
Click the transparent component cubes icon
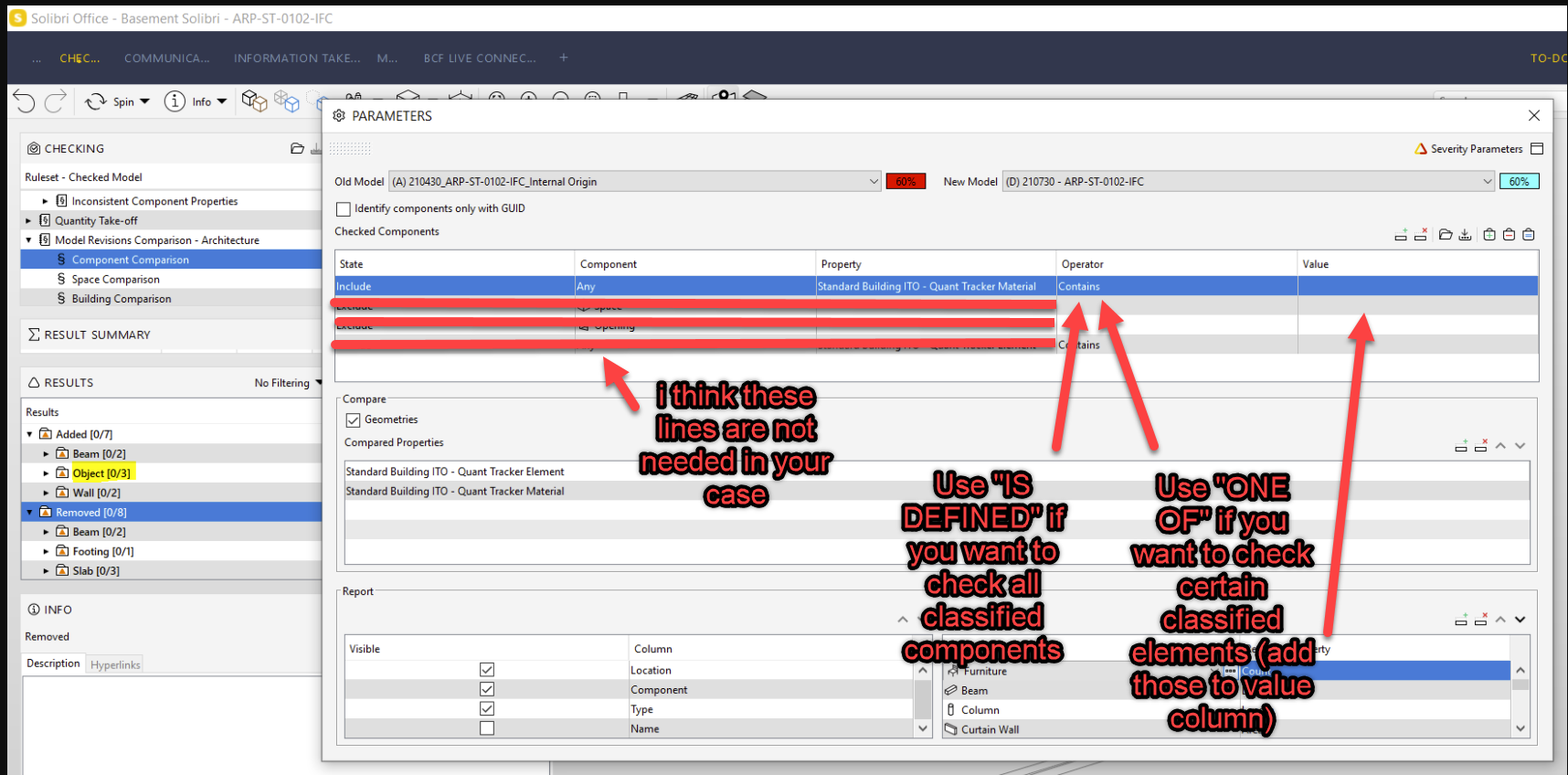click(287, 101)
